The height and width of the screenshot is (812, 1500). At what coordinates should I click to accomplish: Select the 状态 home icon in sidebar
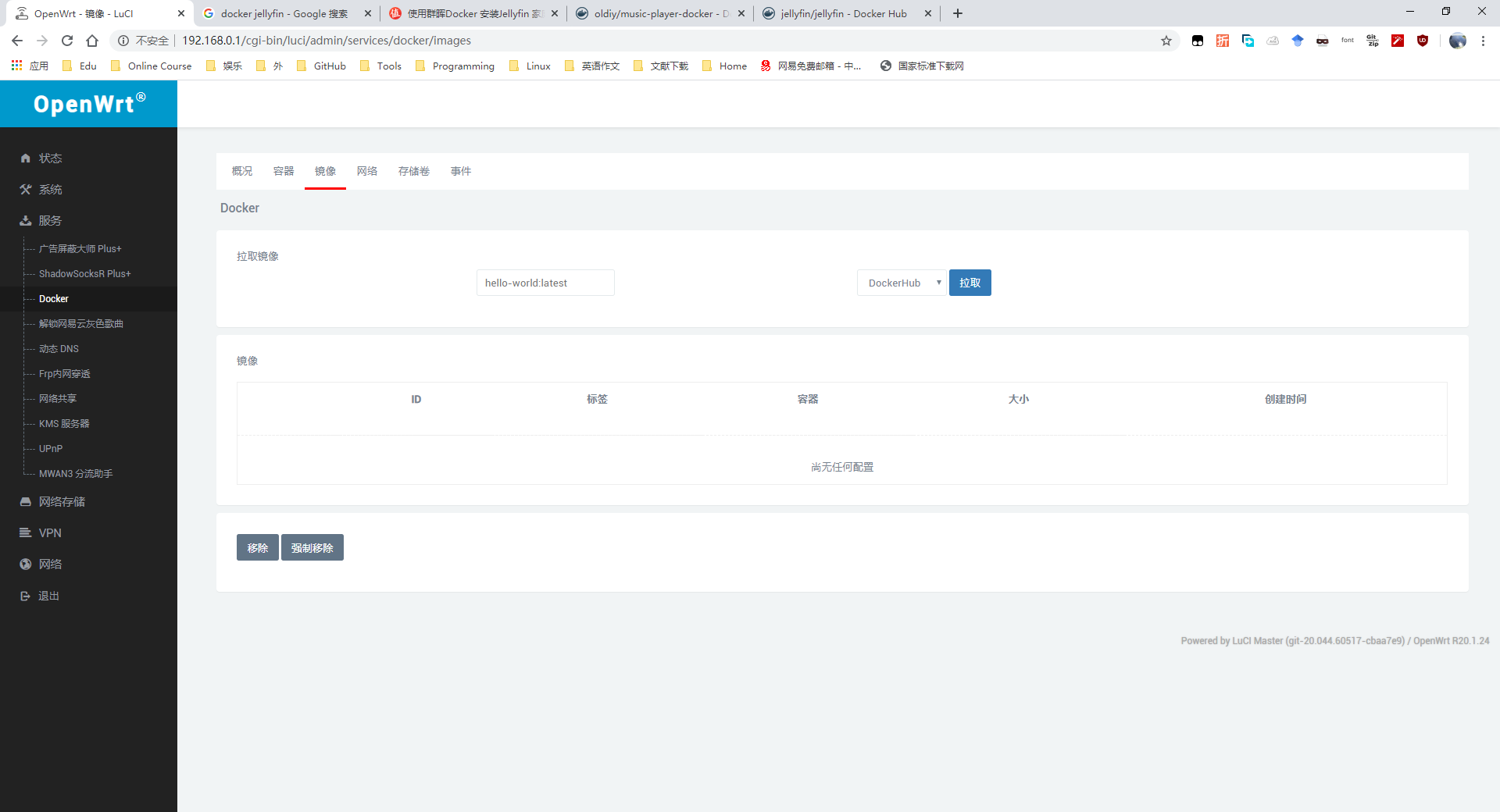tap(26, 158)
